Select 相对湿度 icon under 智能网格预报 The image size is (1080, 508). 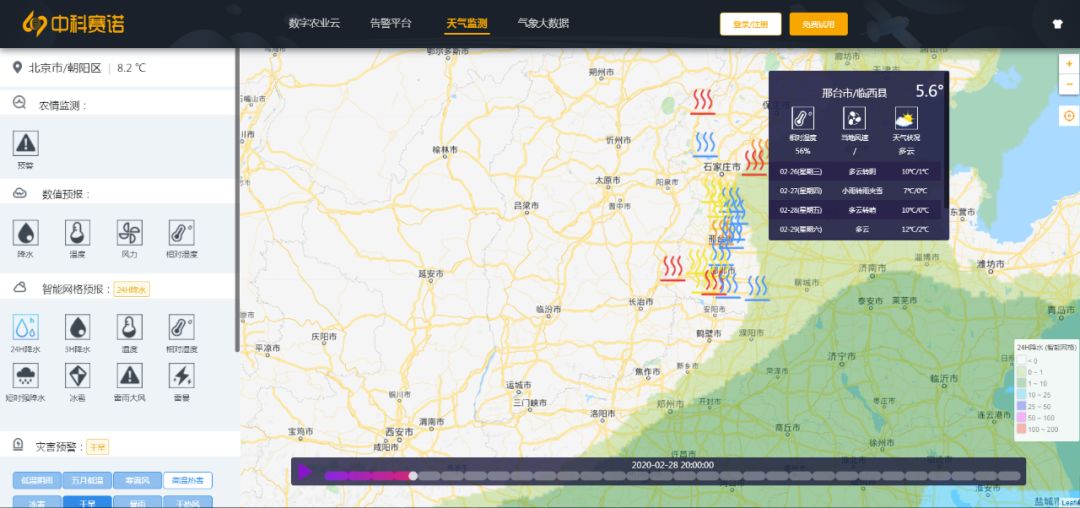[182, 327]
